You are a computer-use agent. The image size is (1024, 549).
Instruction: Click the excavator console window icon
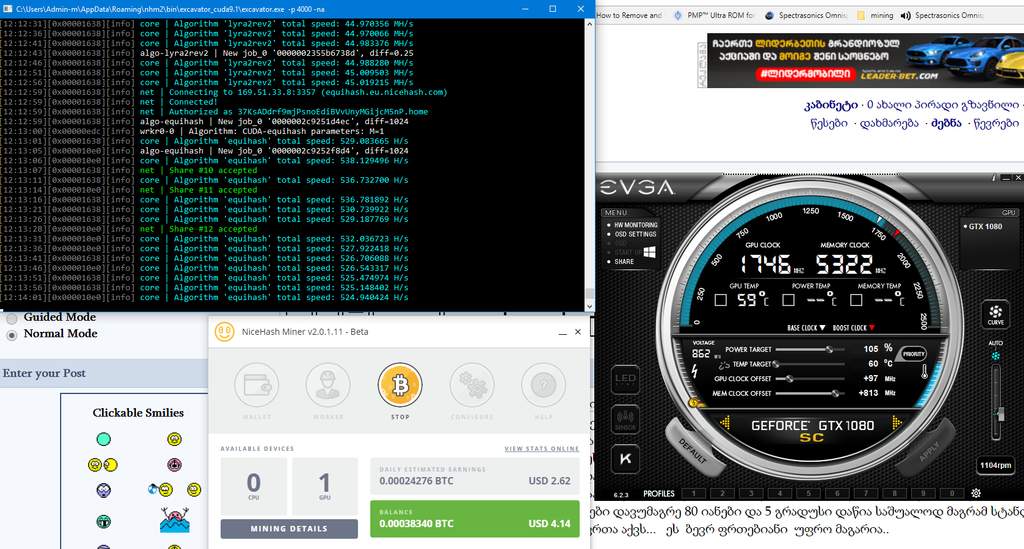tap(8, 9)
